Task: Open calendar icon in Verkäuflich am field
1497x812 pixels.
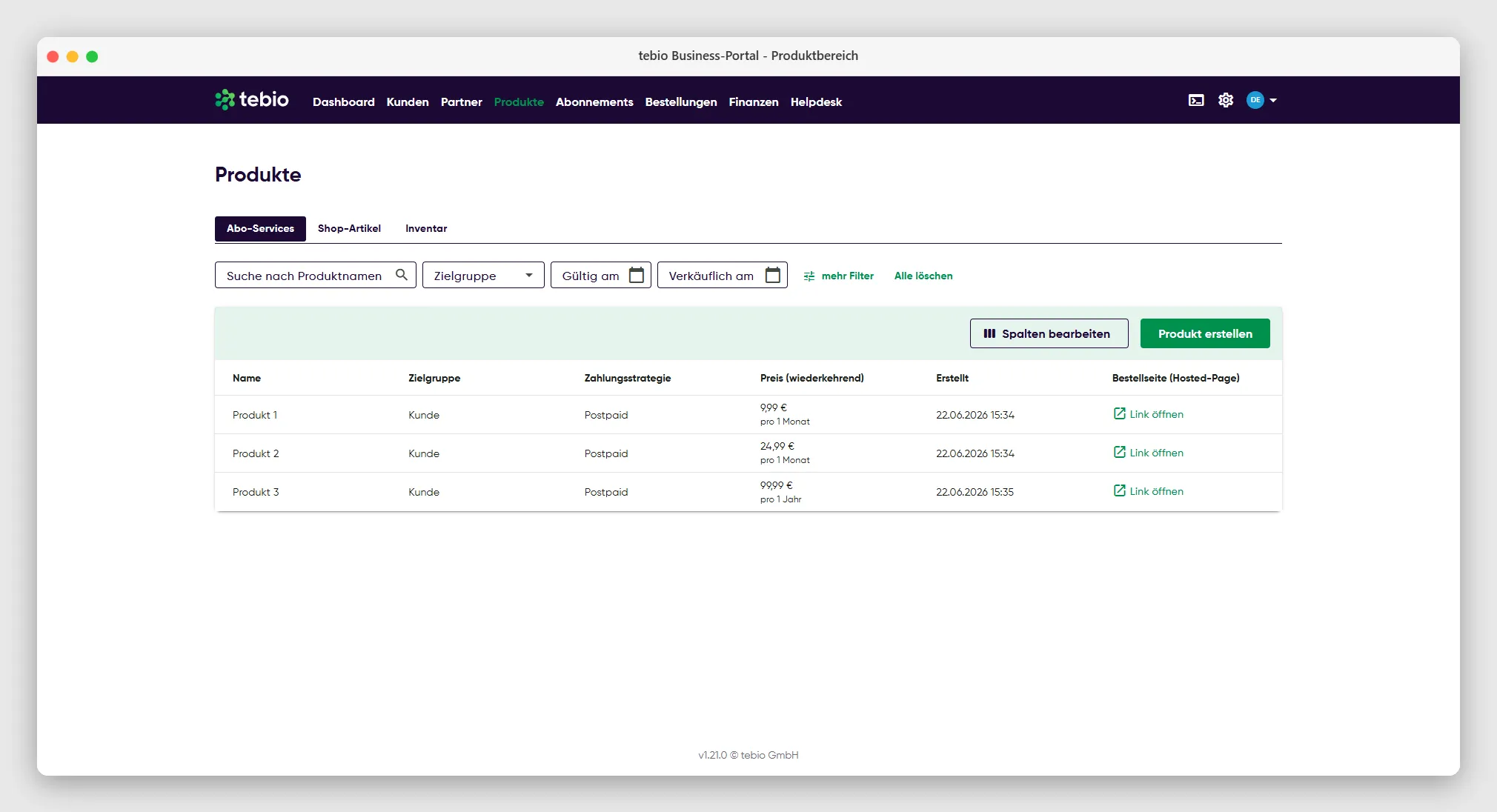Action: pyautogui.click(x=773, y=275)
